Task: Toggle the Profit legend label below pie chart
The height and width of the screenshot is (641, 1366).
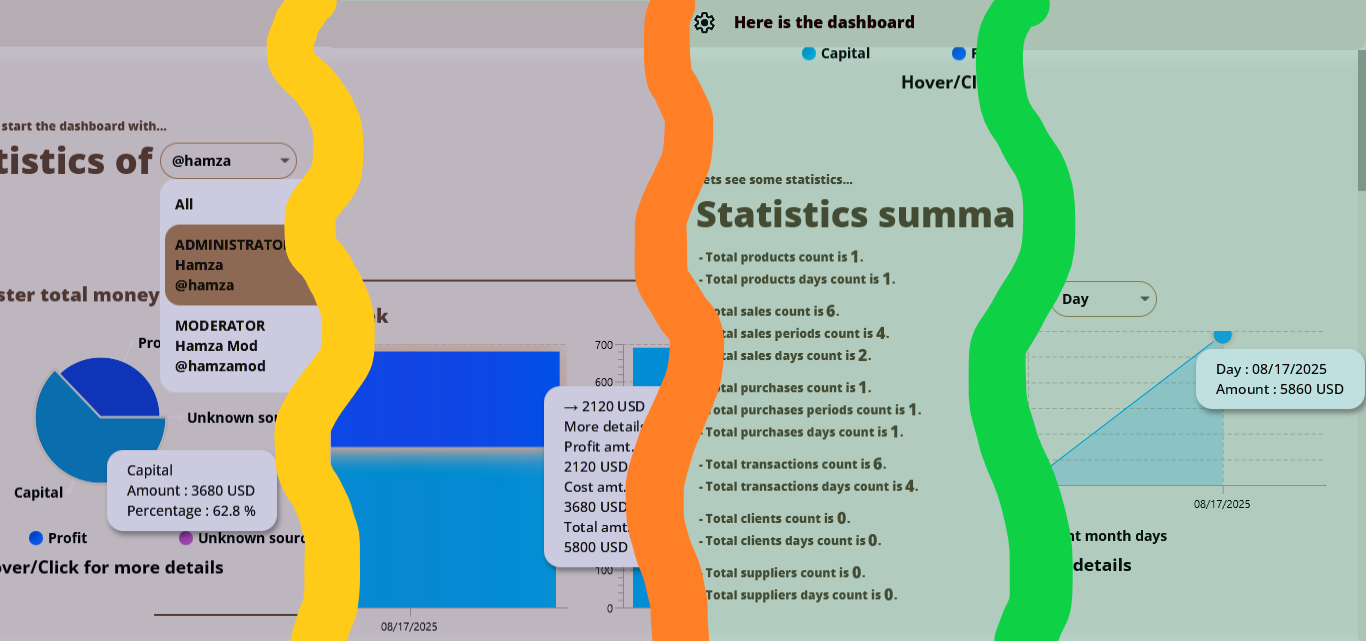Action: pos(67,538)
